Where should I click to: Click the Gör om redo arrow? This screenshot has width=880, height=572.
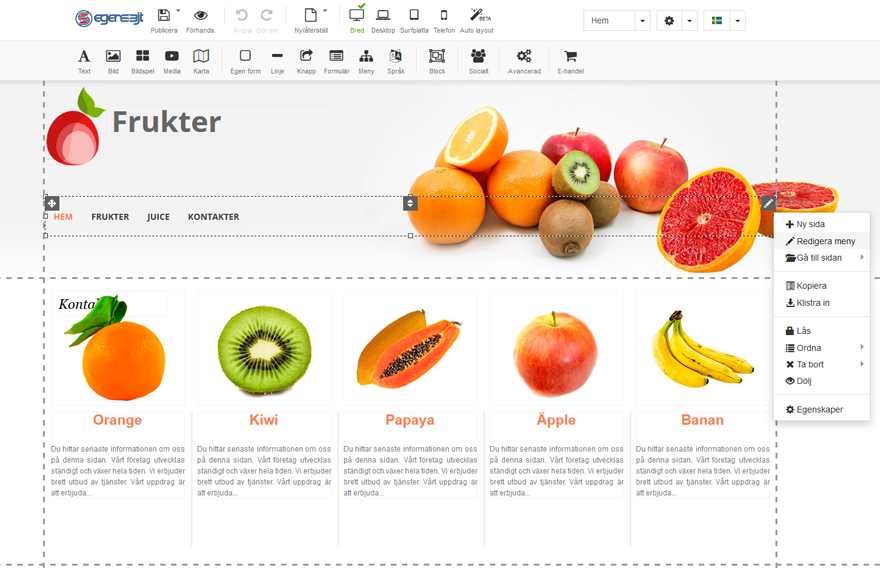tap(267, 15)
